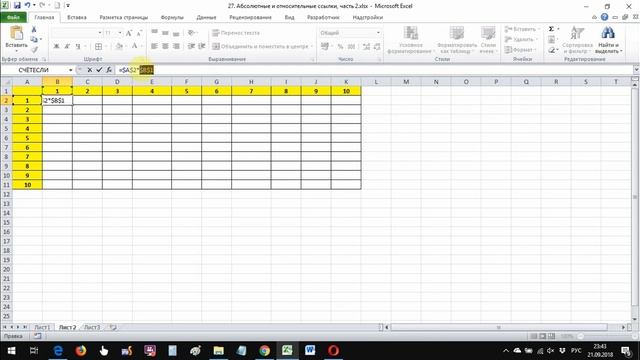Switch to the Вставка ribbon tab
The height and width of the screenshot is (360, 640).
(76, 17)
